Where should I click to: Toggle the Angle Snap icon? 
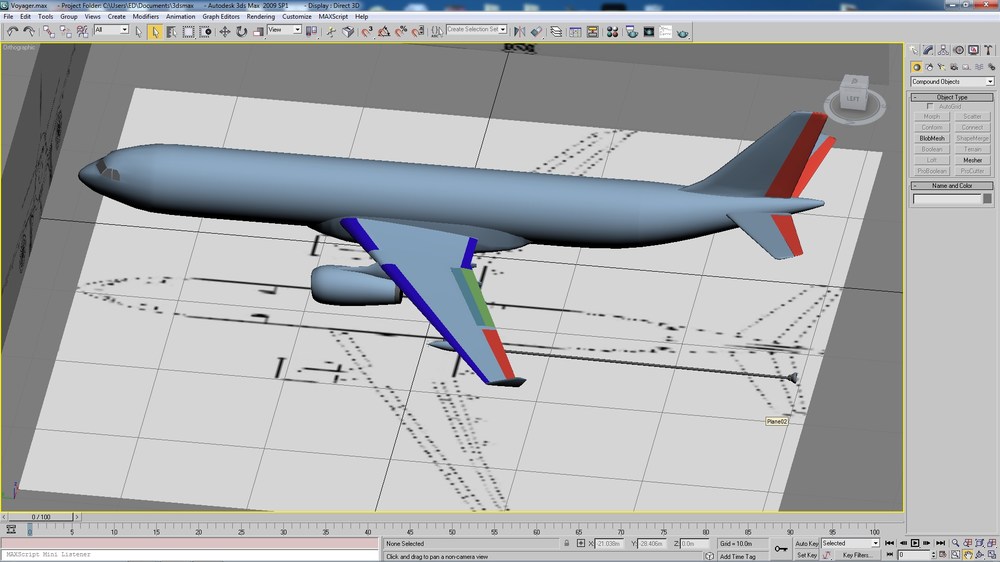(x=384, y=31)
